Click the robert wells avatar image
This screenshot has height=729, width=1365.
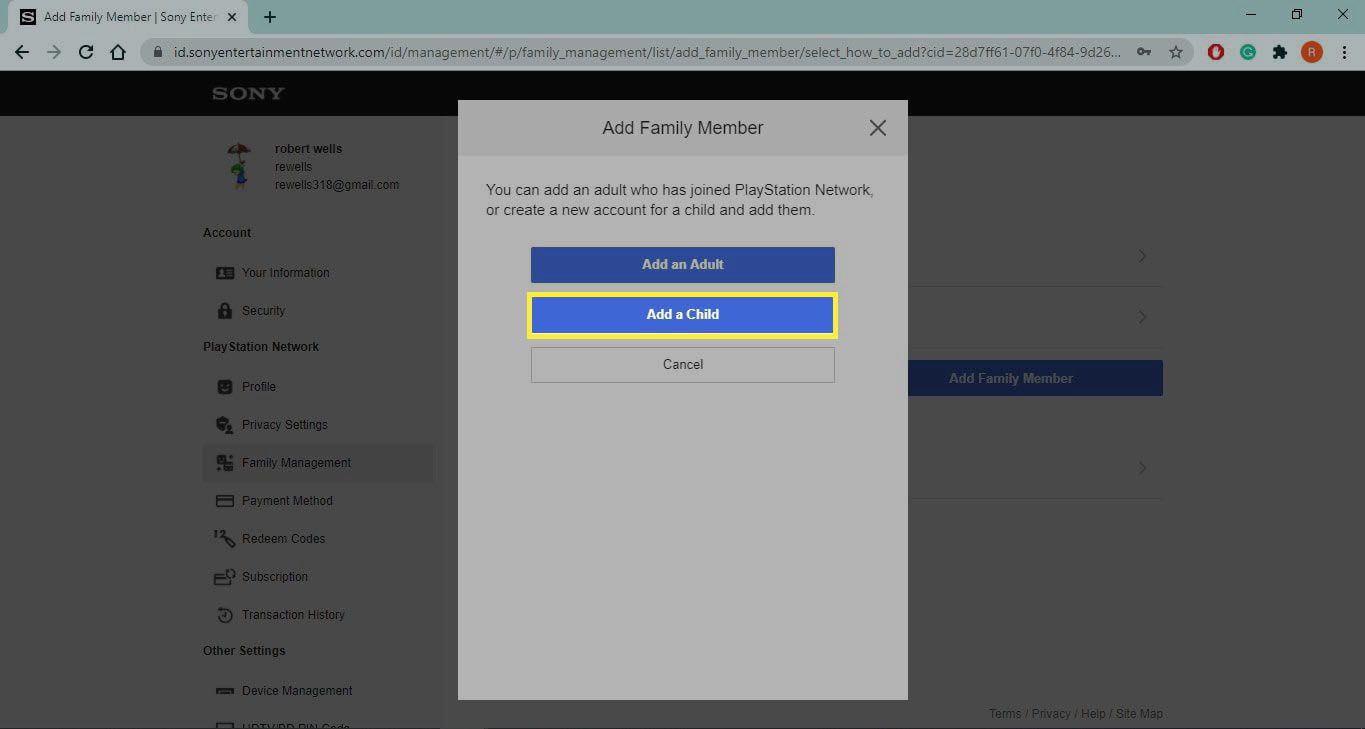(x=238, y=166)
